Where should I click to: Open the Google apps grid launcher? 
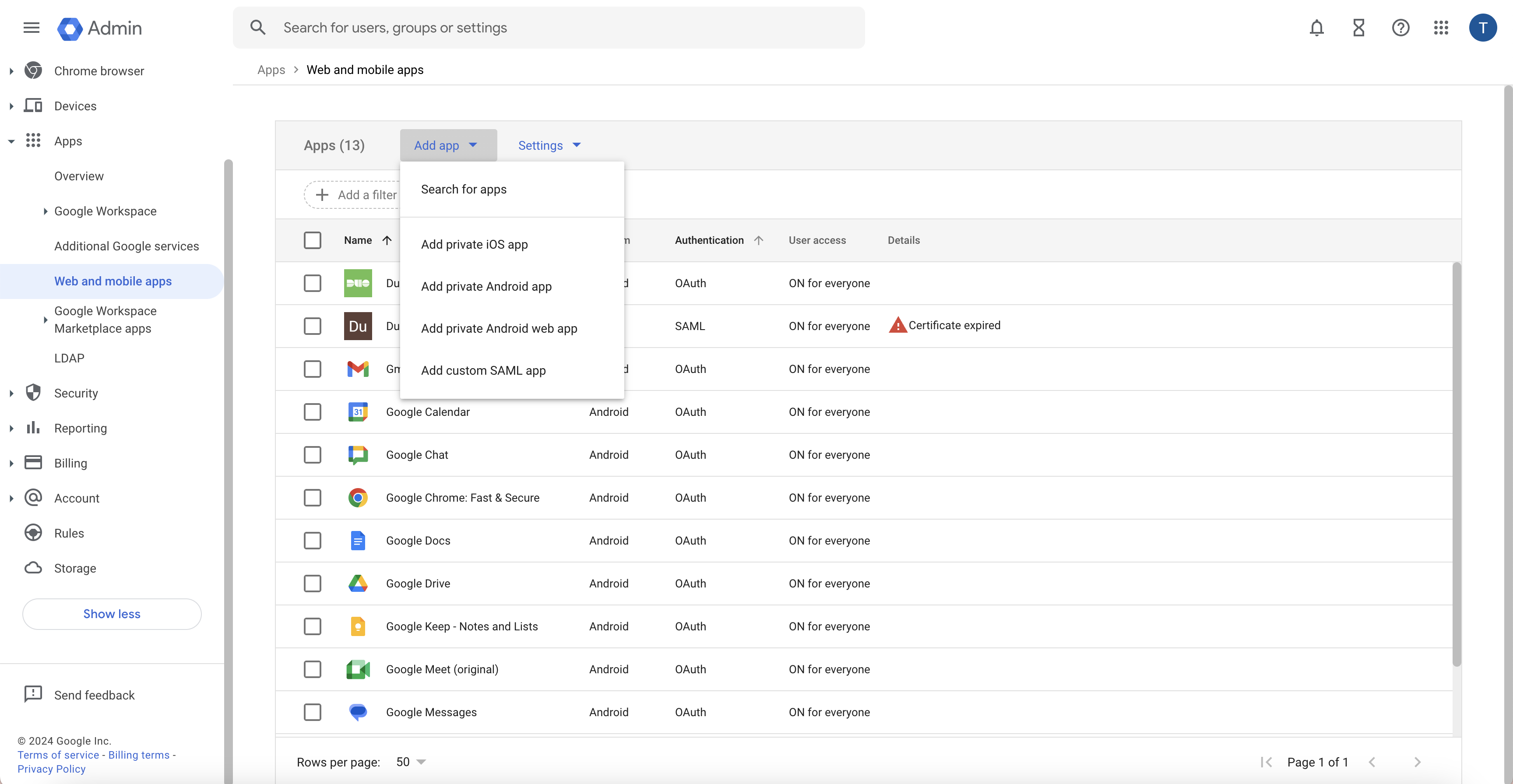coord(1441,28)
